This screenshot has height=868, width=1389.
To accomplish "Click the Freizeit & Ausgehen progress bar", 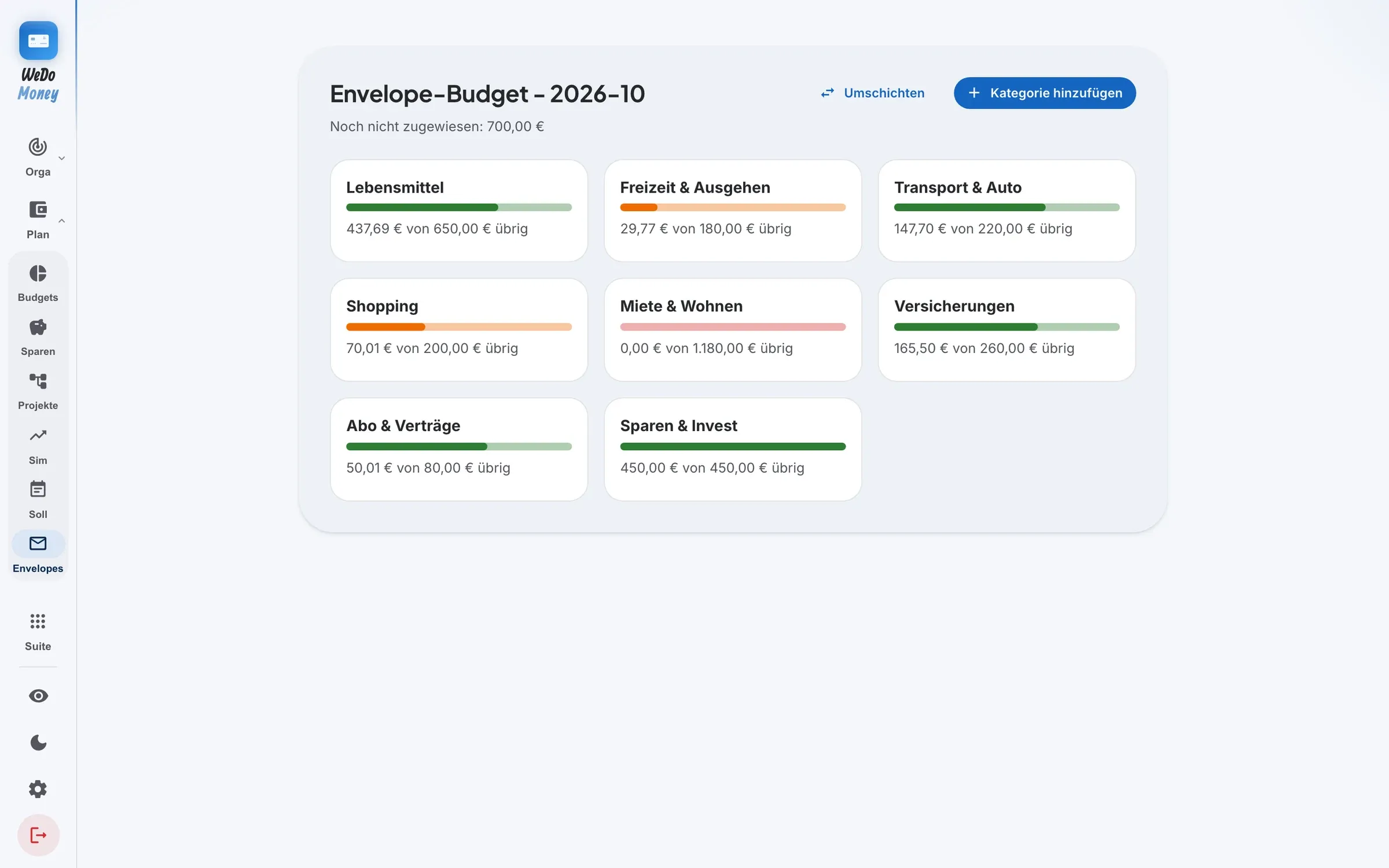I will (733, 207).
